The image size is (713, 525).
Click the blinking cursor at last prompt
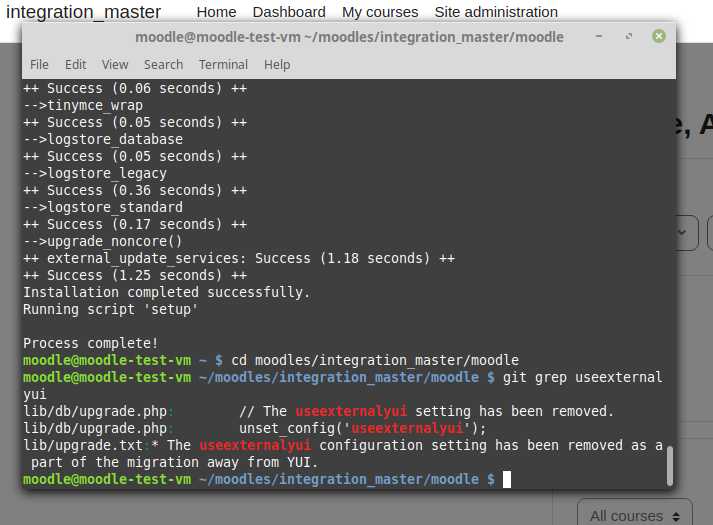[x=507, y=480]
